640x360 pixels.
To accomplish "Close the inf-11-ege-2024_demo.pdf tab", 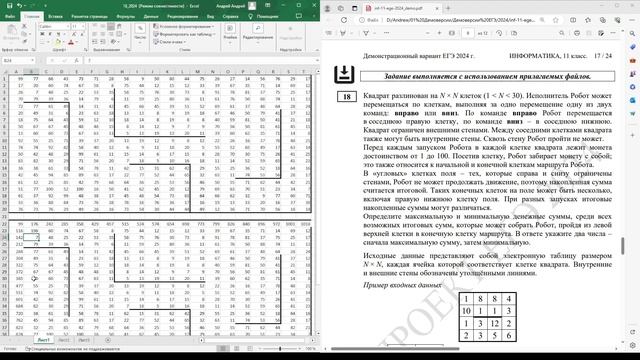I will 437,8.
